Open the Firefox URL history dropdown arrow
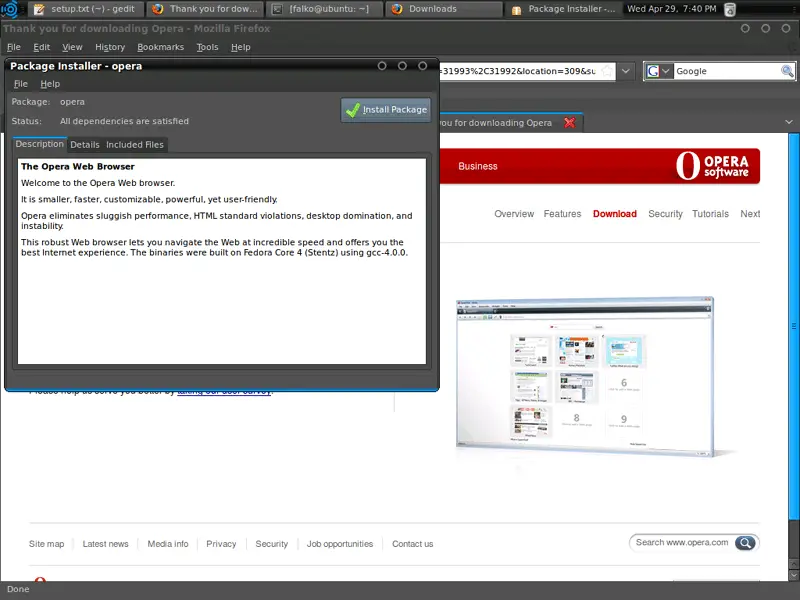The height and width of the screenshot is (600, 800). tap(626, 71)
